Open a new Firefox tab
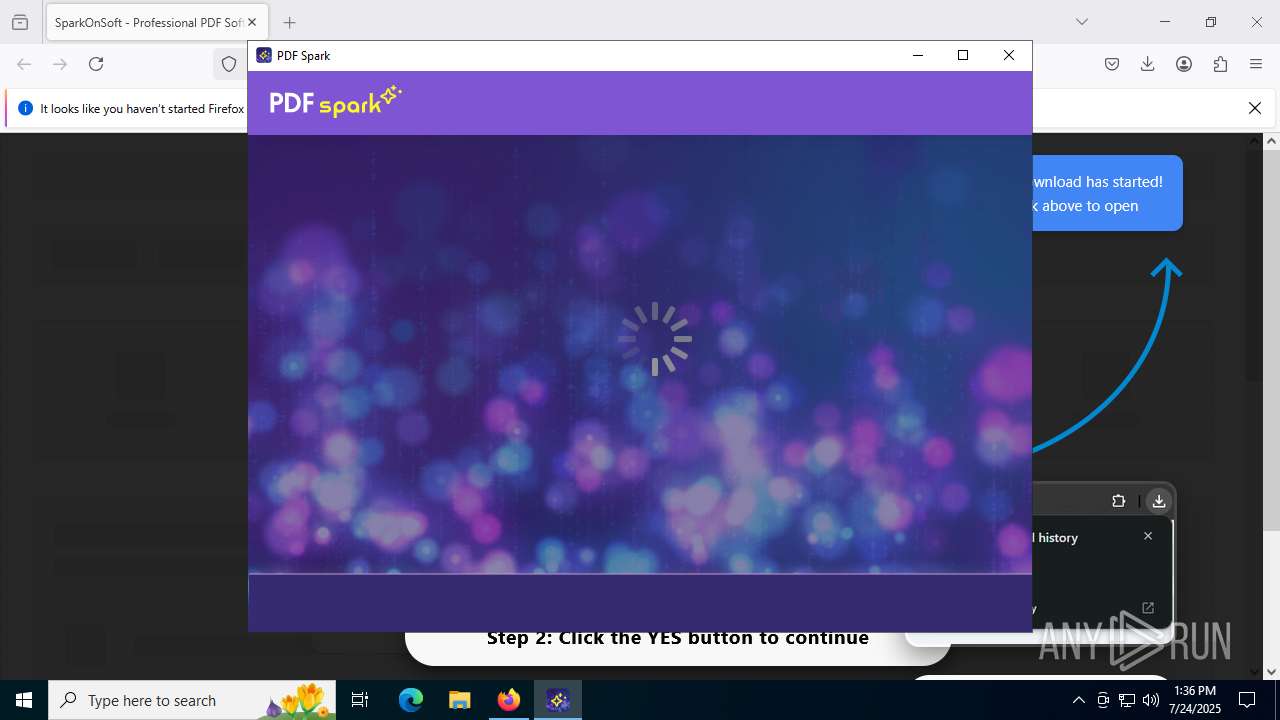The width and height of the screenshot is (1280, 720). (289, 22)
